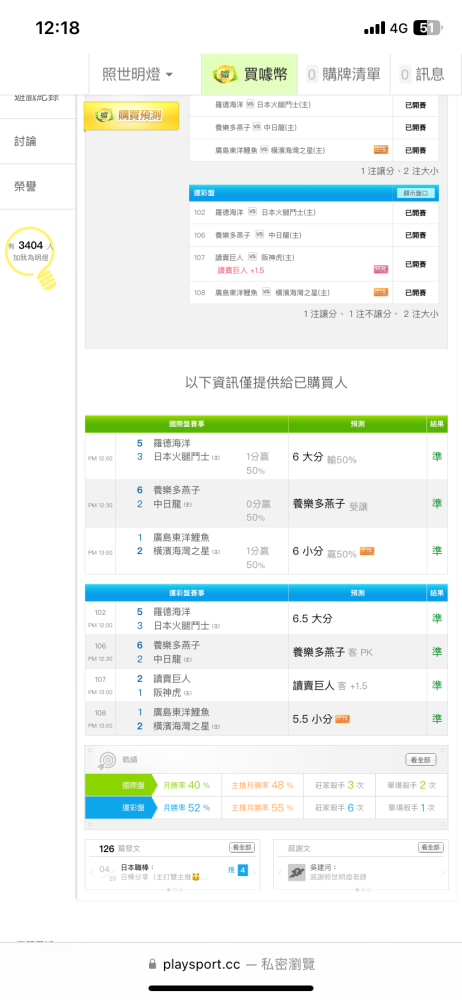Viewport: 462px width, 1000px height.
Task: Tap the pink badge beside 阪神虎
Action: [380, 269]
